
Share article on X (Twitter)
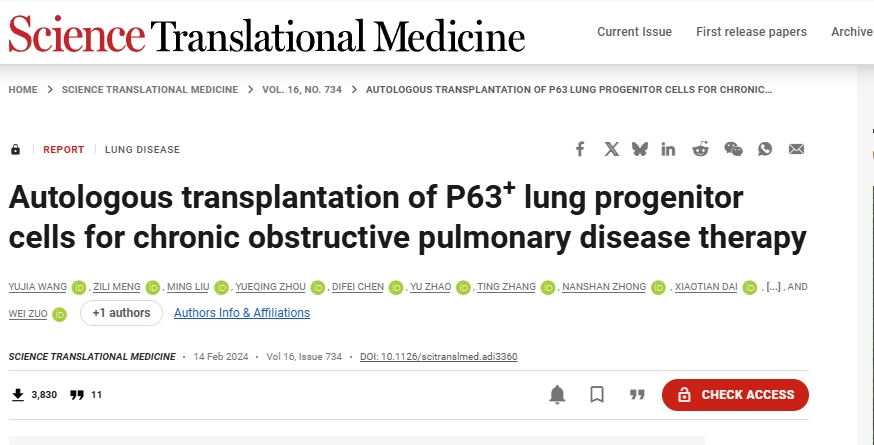[612, 149]
